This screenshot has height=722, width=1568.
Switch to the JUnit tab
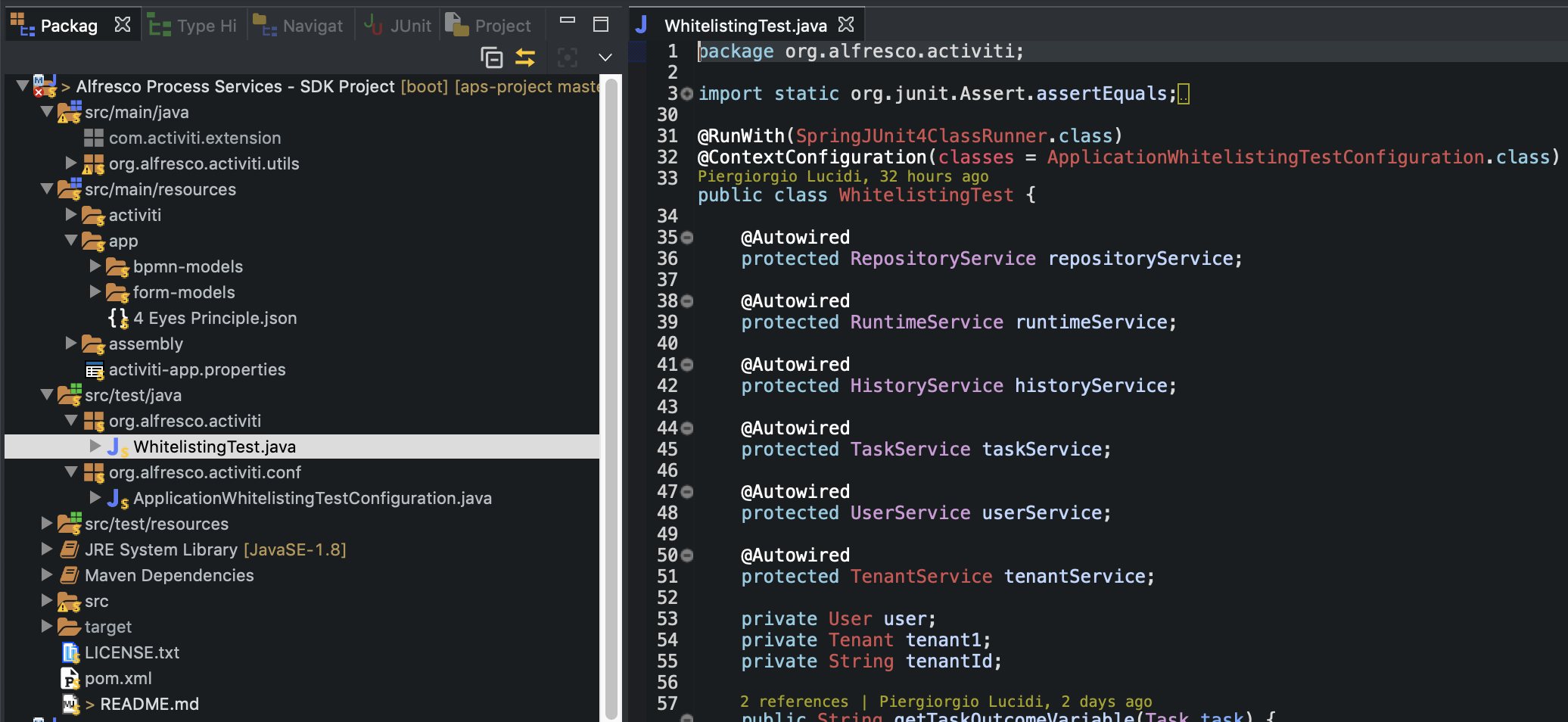(x=397, y=26)
